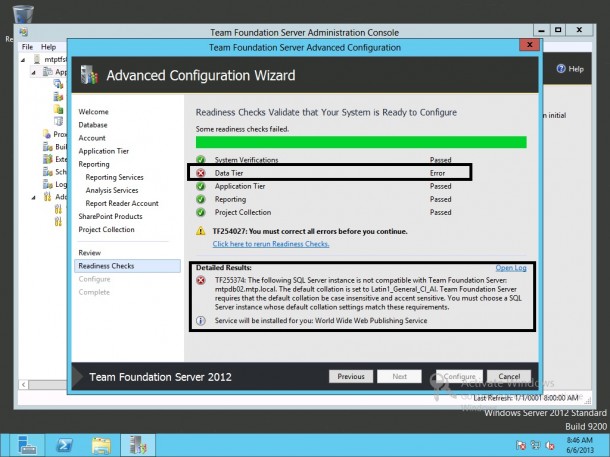Click the Advanced Configuration Wizard header icon
The height and width of the screenshot is (457, 610).
coord(89,75)
